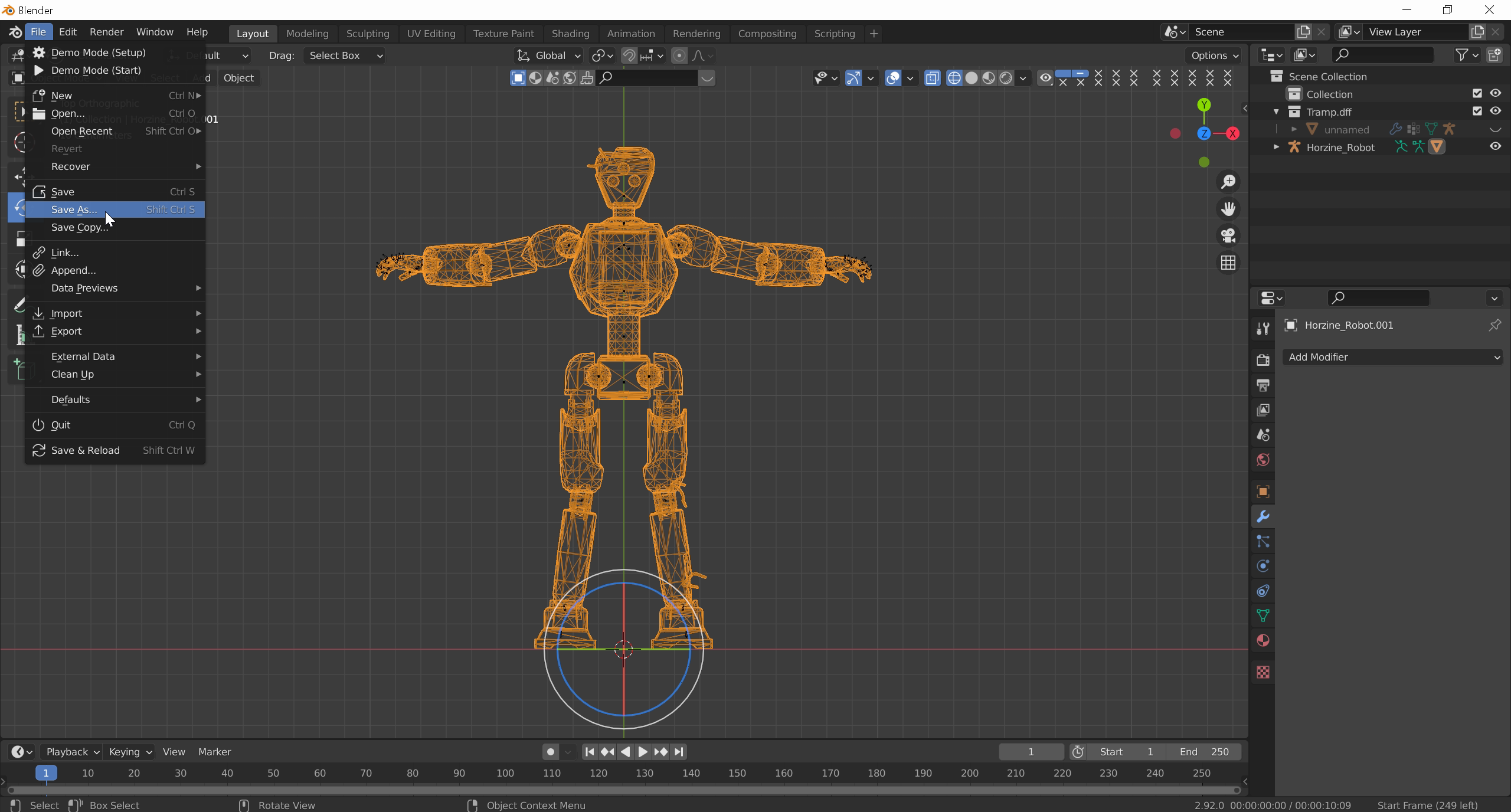
Task: Toggle camera view icon in viewport
Action: coord(1228,235)
